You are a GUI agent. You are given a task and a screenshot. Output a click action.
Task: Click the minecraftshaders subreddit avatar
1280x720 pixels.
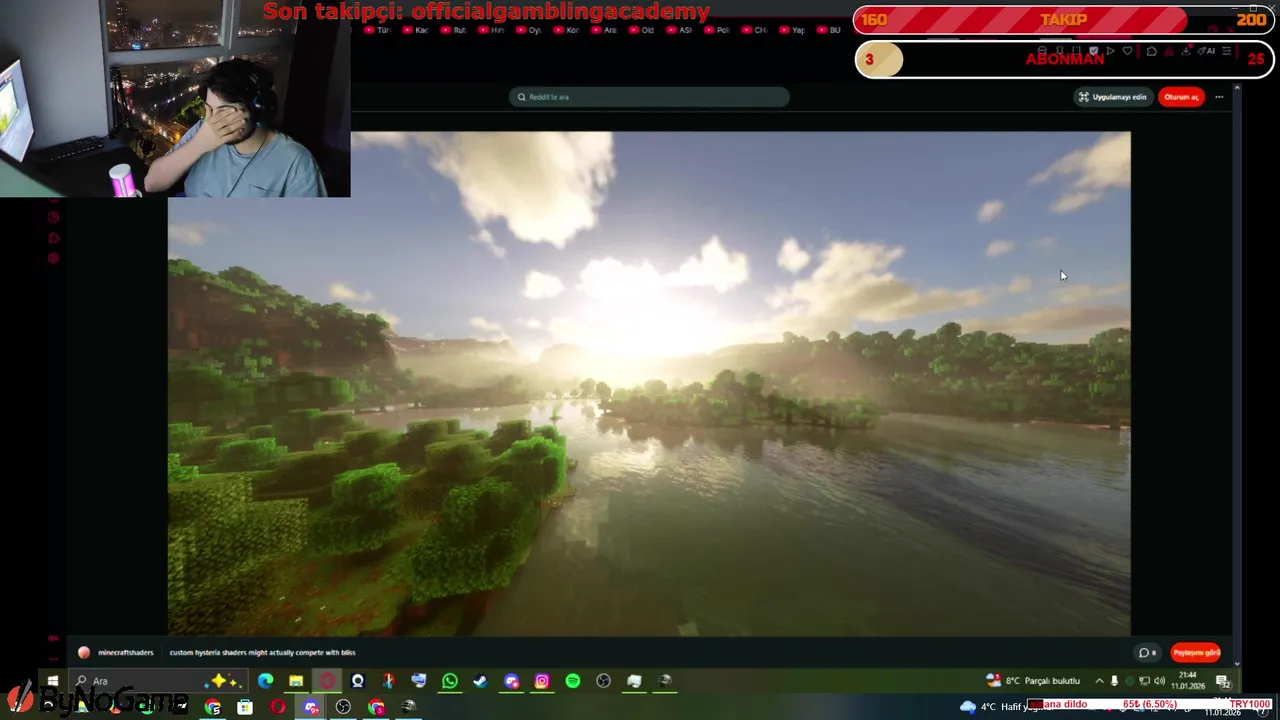[x=84, y=652]
